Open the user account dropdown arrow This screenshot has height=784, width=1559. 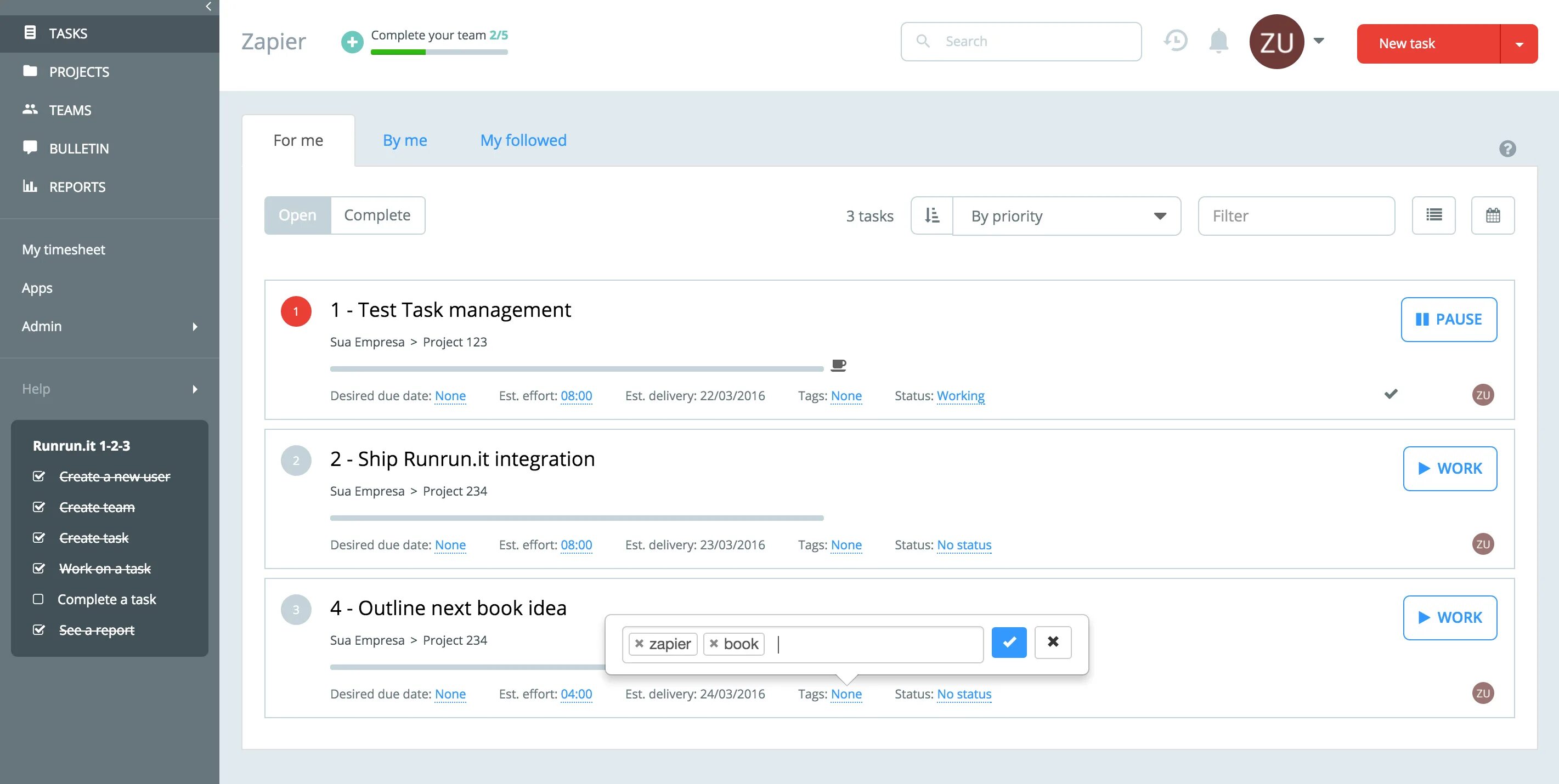pyautogui.click(x=1319, y=41)
